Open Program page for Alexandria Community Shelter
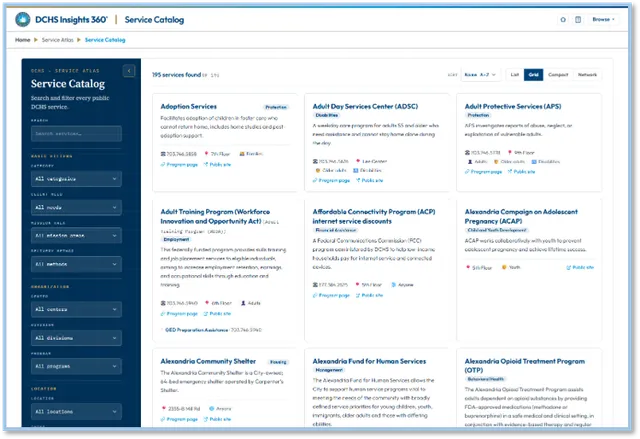Image resolution: width=640 pixels, height=439 pixels. (x=179, y=419)
